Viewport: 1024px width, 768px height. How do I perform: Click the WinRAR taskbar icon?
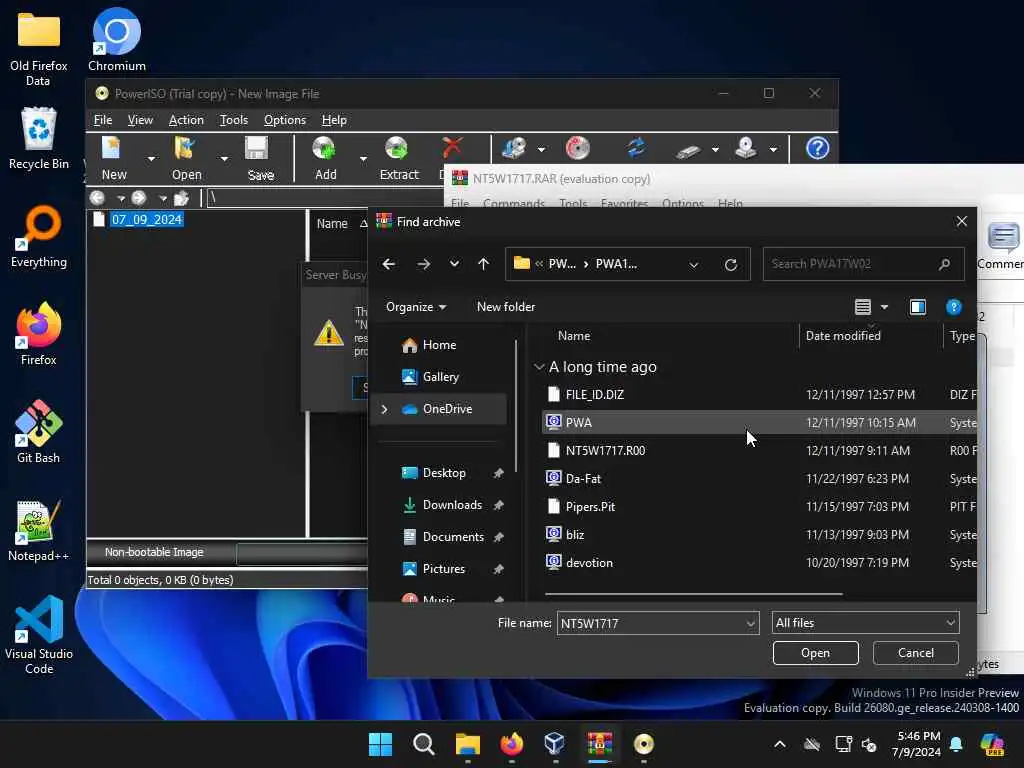[x=599, y=744]
